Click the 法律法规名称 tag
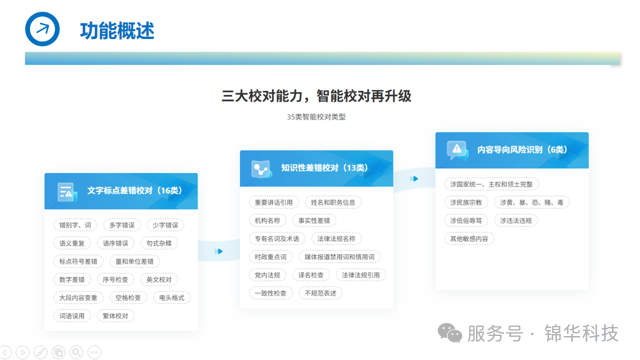 point(336,238)
